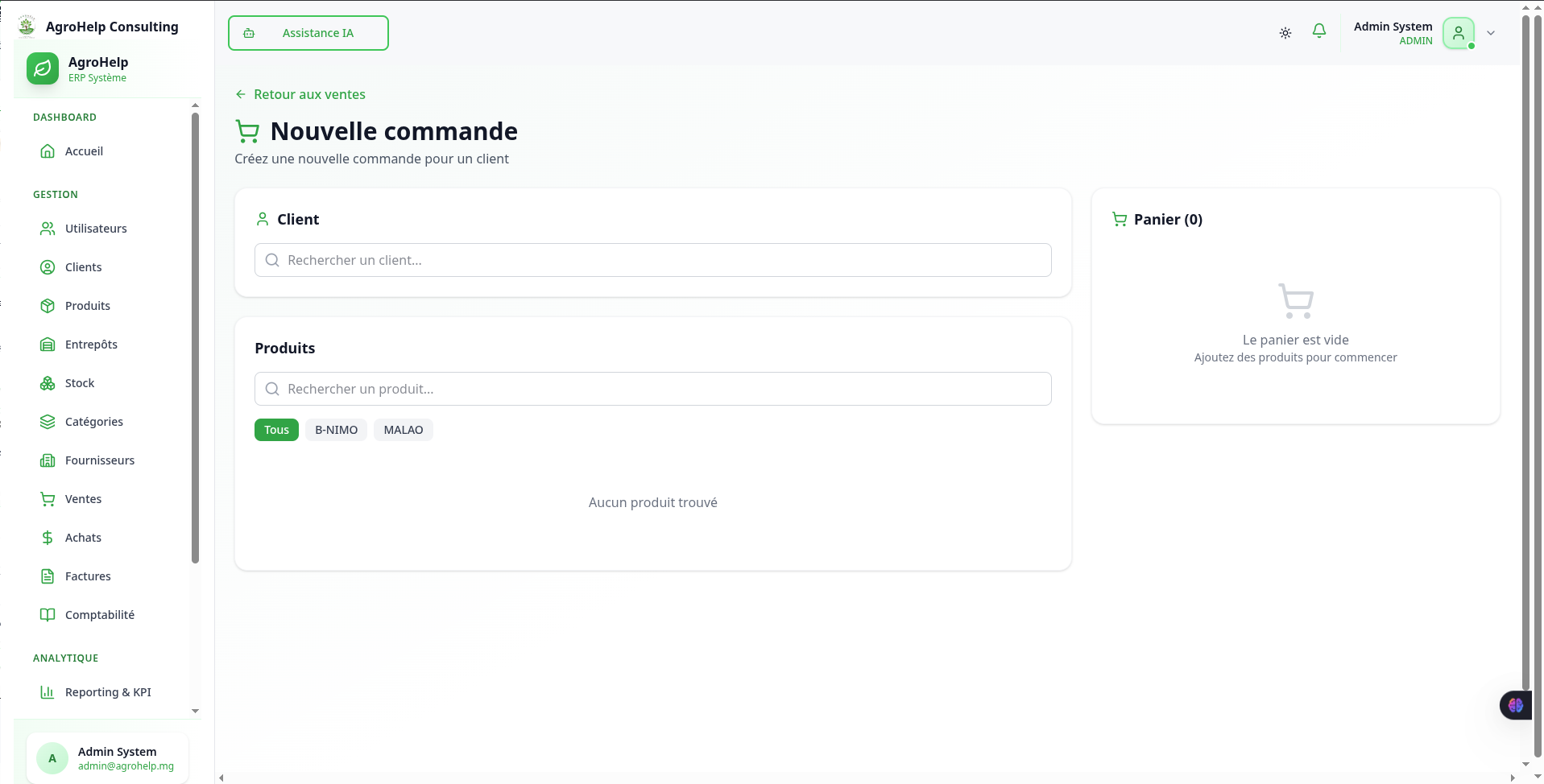
Task: Expand the ANALYTIQUE section header
Action: tap(66, 658)
